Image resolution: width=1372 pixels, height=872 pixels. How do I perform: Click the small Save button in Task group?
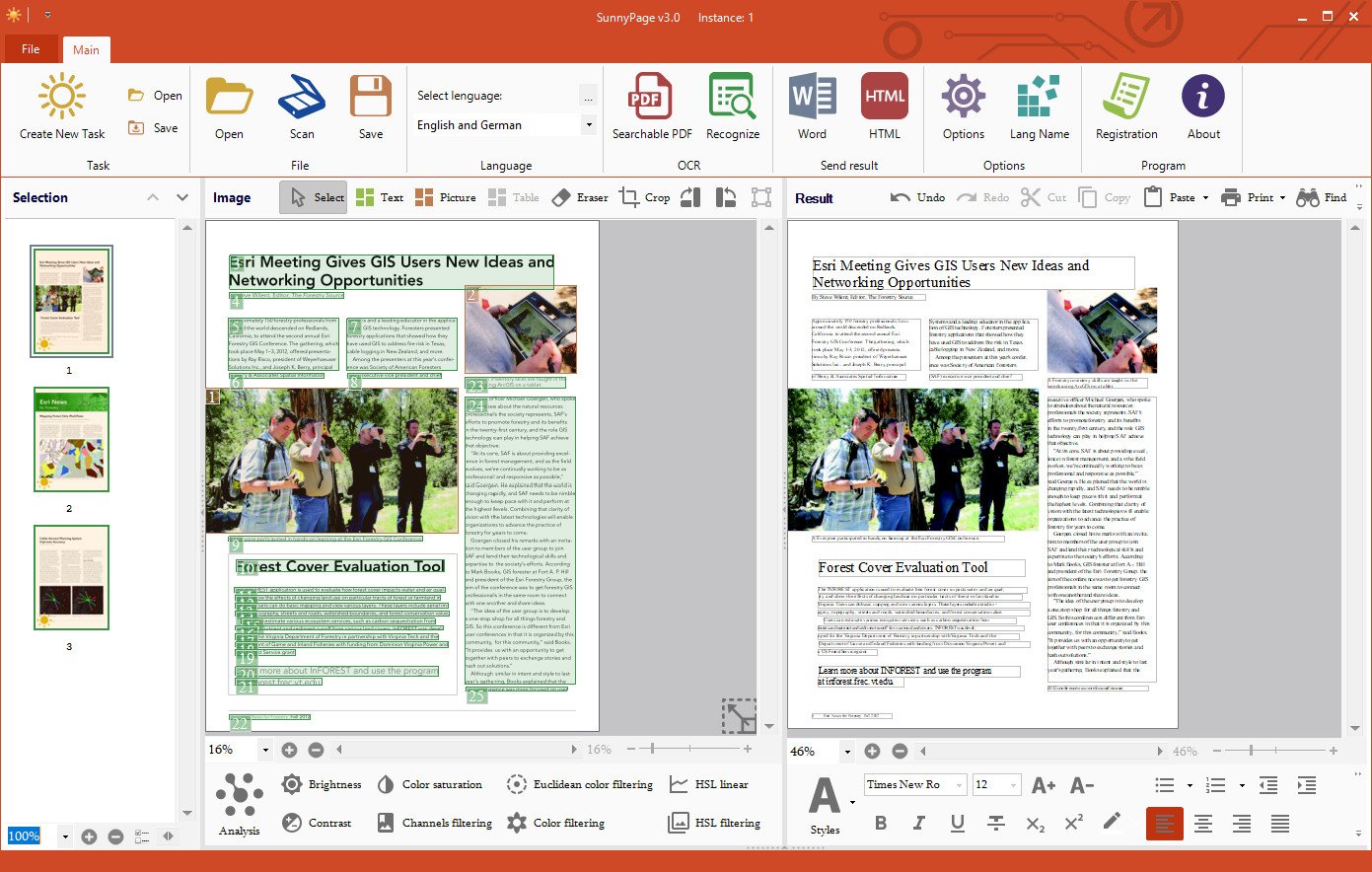153,128
